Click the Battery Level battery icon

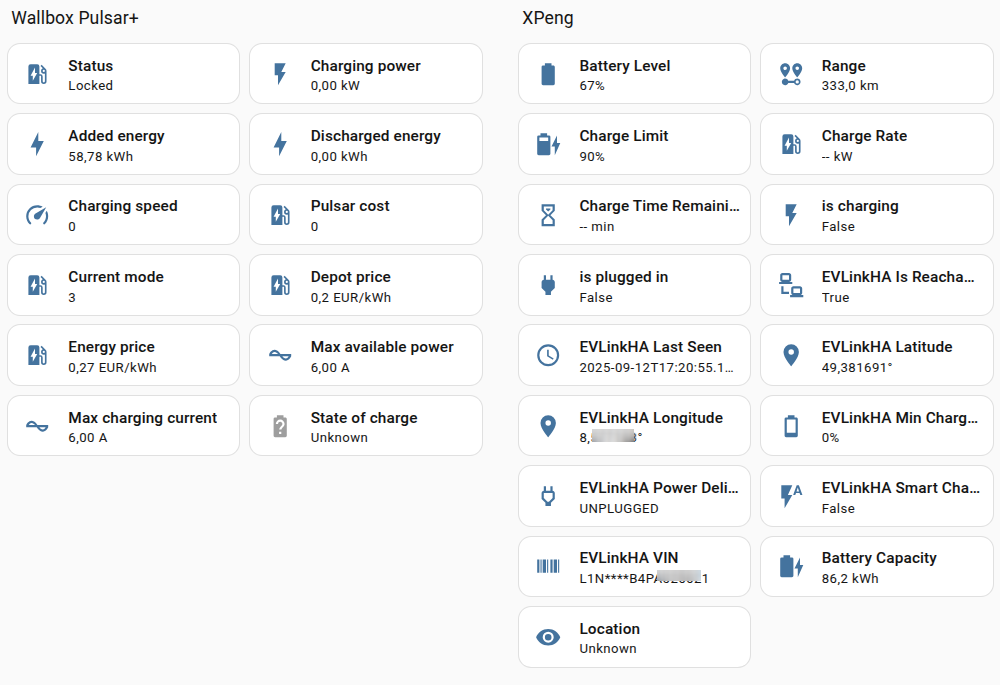click(548, 74)
